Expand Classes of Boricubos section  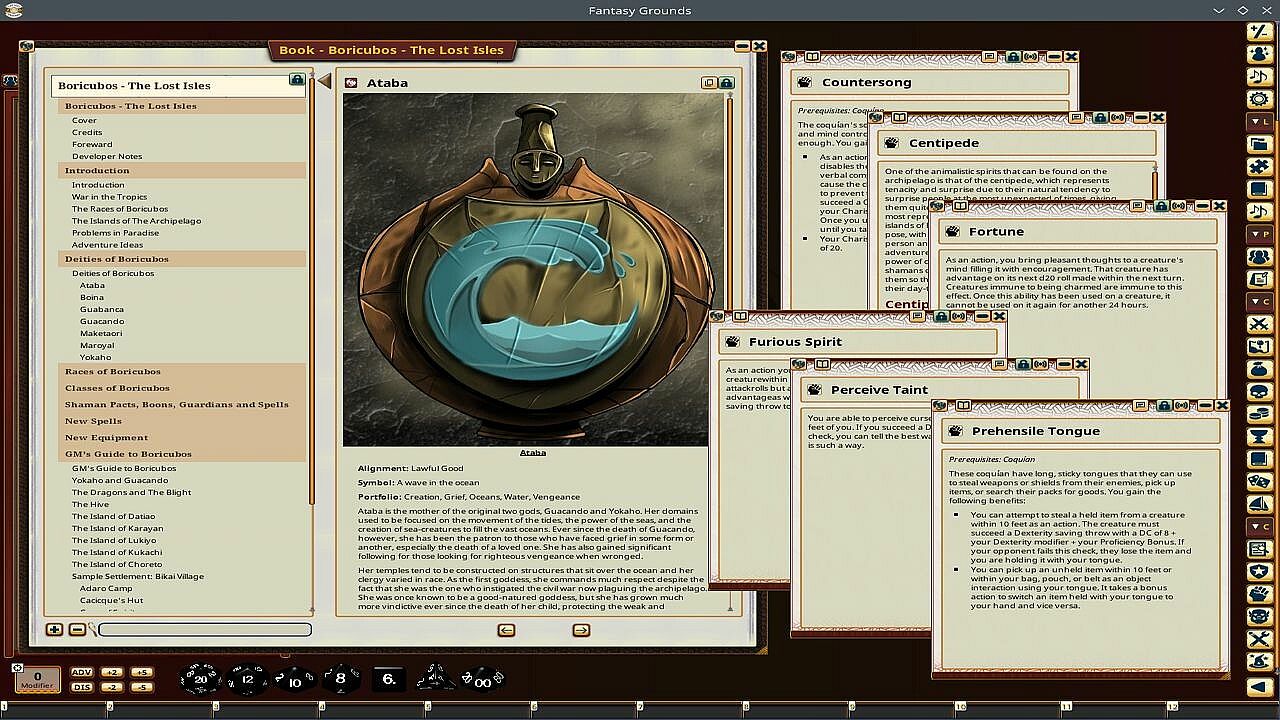pos(182,388)
